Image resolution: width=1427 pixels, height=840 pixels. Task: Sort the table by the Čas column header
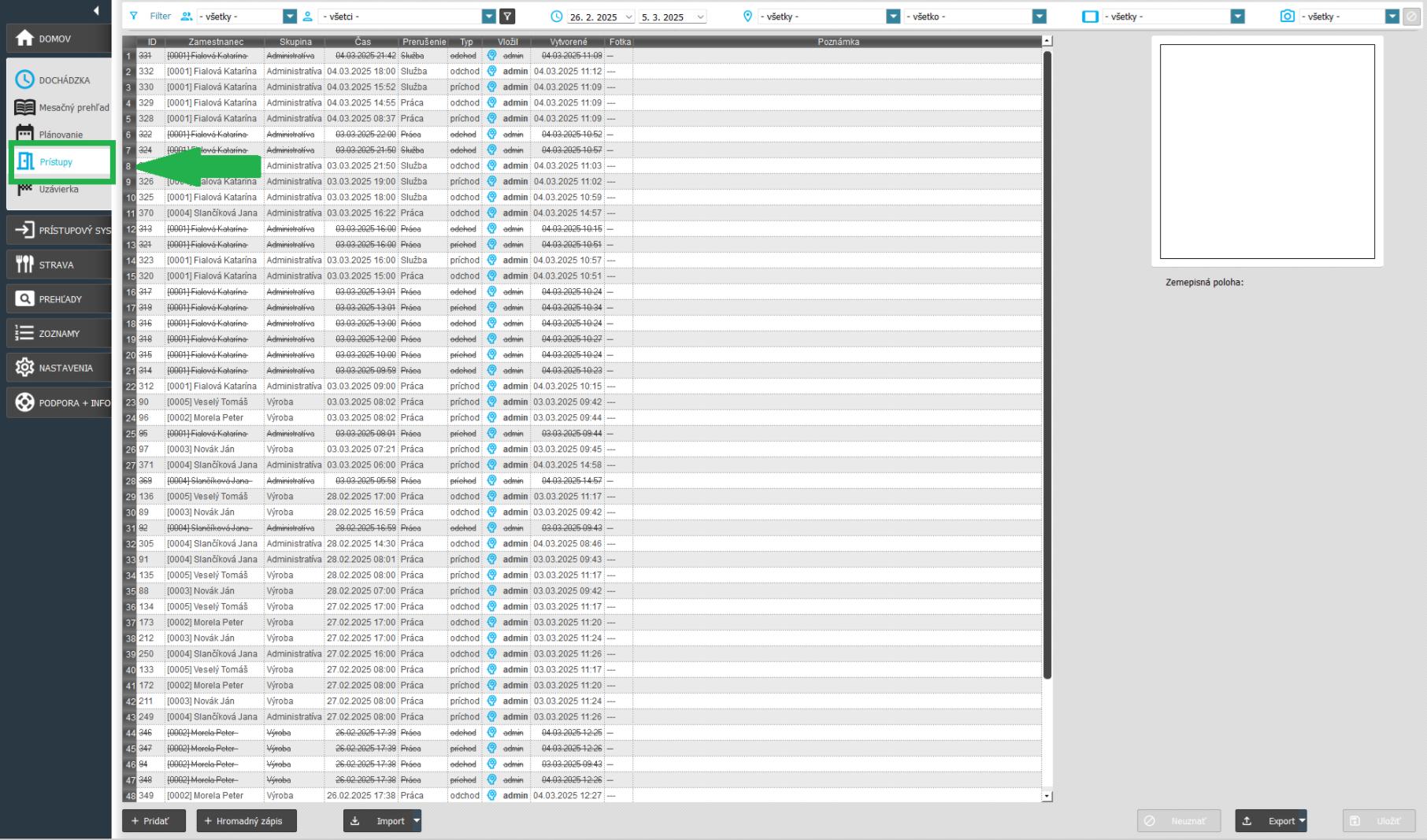click(x=362, y=42)
